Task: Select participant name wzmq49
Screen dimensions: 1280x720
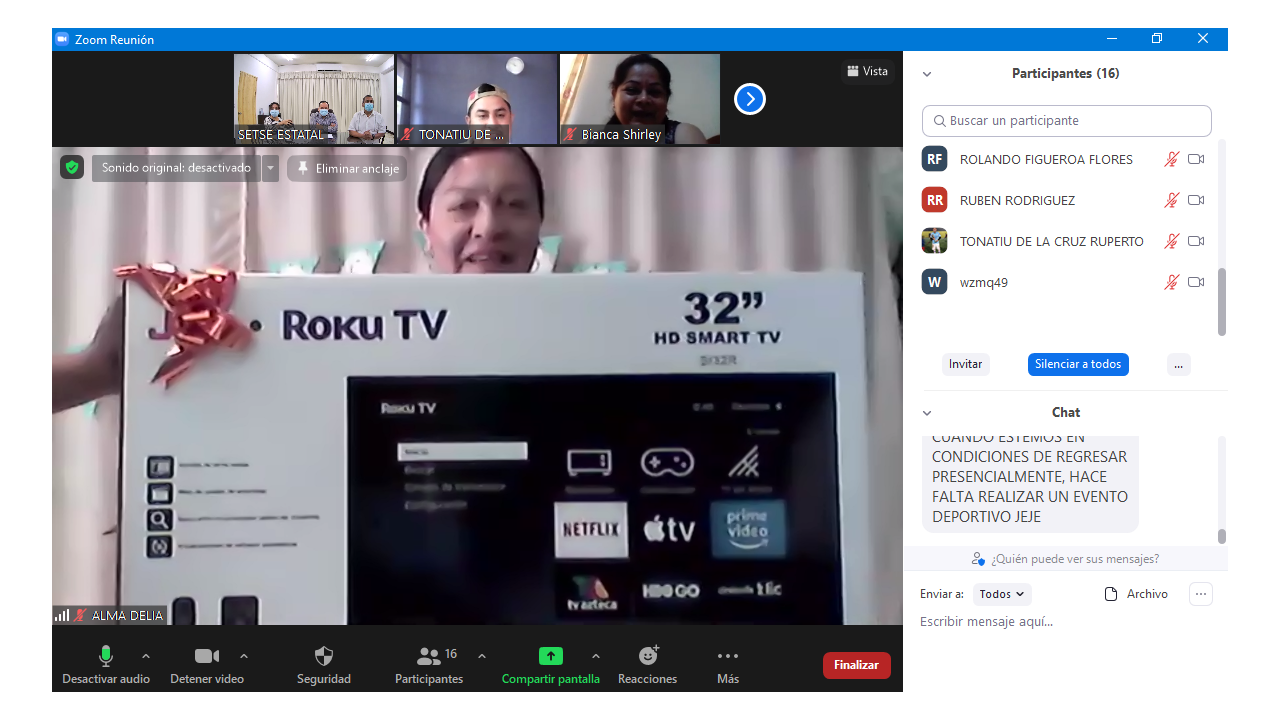Action: [x=984, y=282]
